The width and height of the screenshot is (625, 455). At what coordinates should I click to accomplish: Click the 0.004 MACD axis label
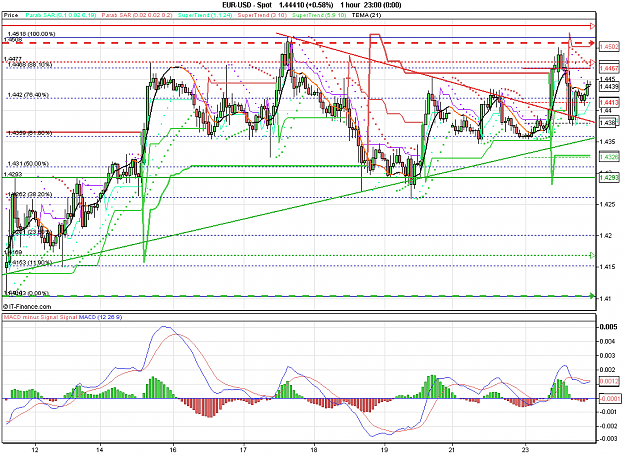(609, 341)
